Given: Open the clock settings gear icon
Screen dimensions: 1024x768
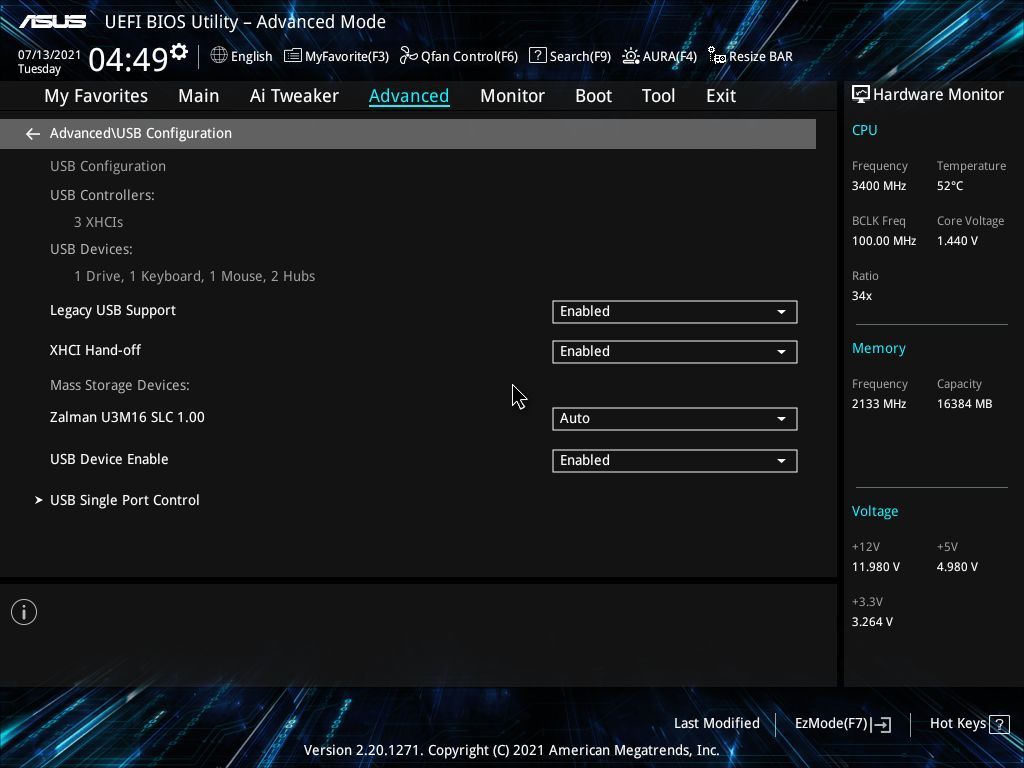Looking at the screenshot, I should pos(179,52).
